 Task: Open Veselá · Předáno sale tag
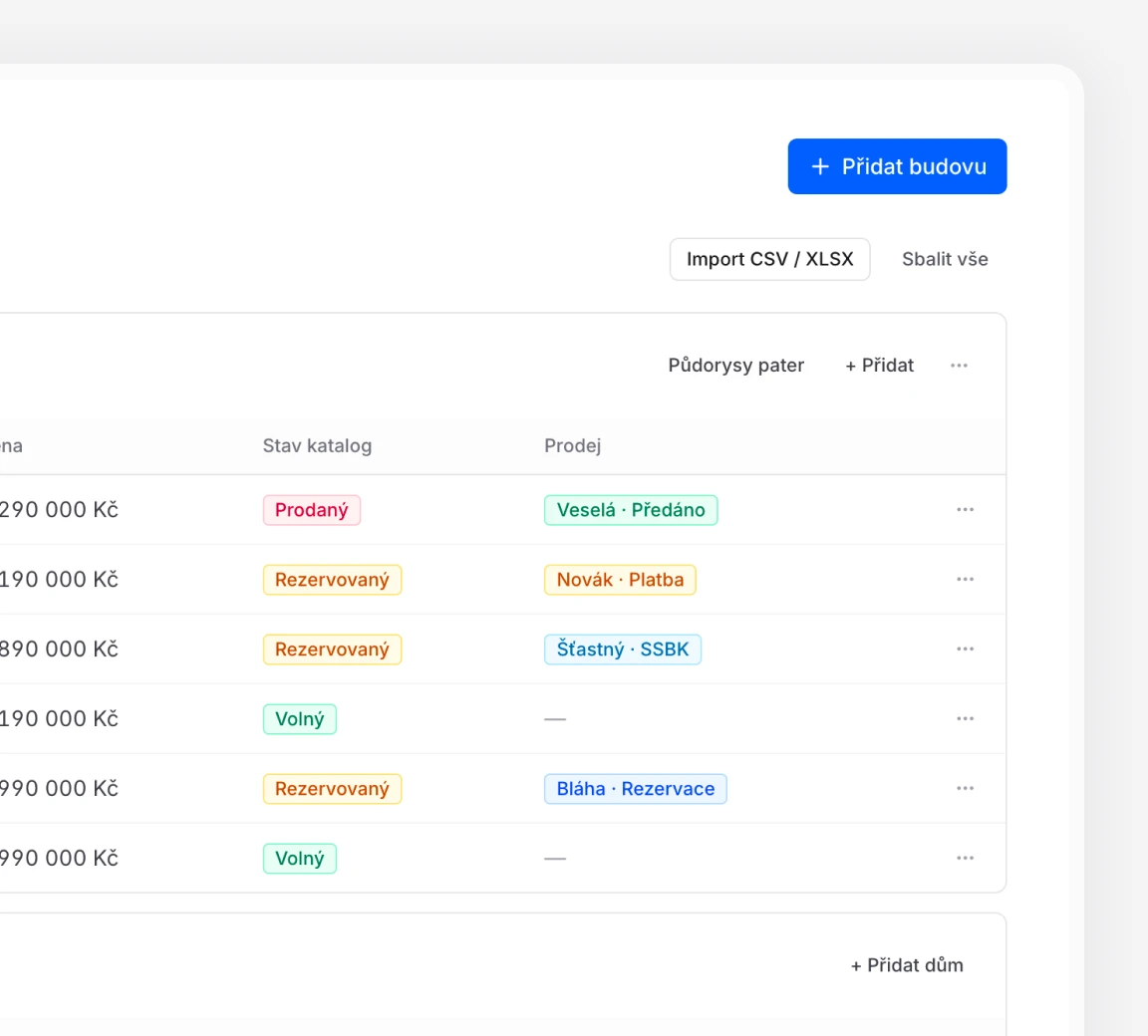coord(631,510)
